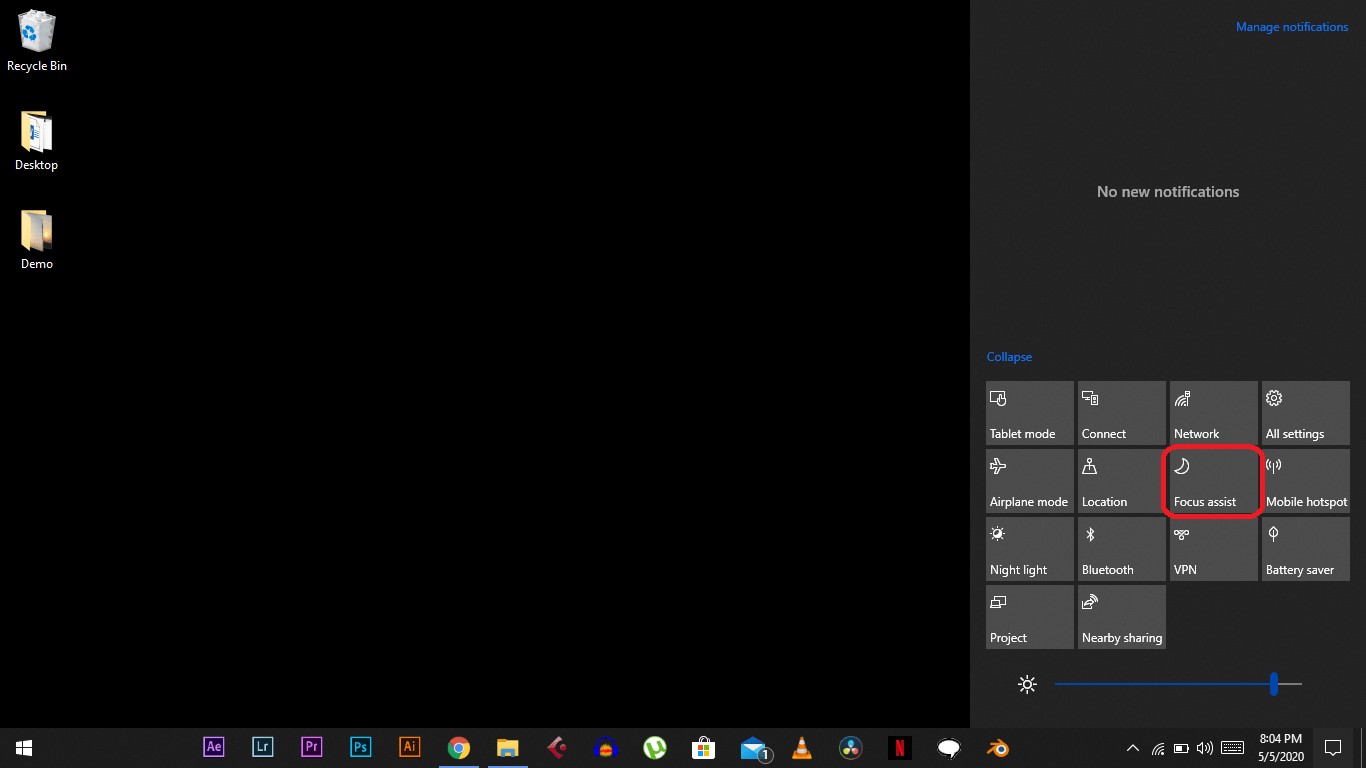Expand the calendar from the clock

[1279, 747]
